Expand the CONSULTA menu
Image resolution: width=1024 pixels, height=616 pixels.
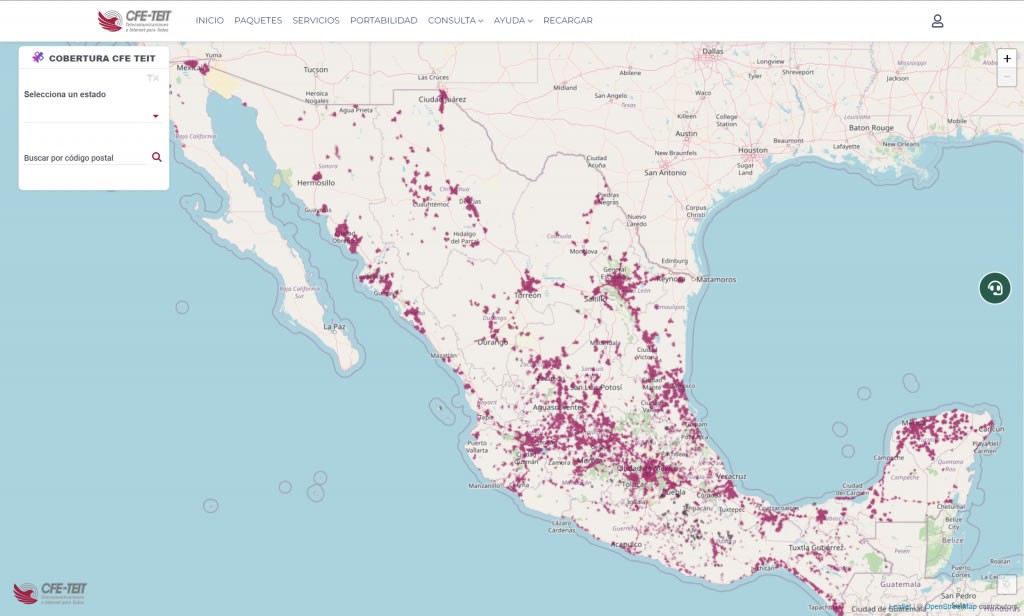pyautogui.click(x=455, y=21)
